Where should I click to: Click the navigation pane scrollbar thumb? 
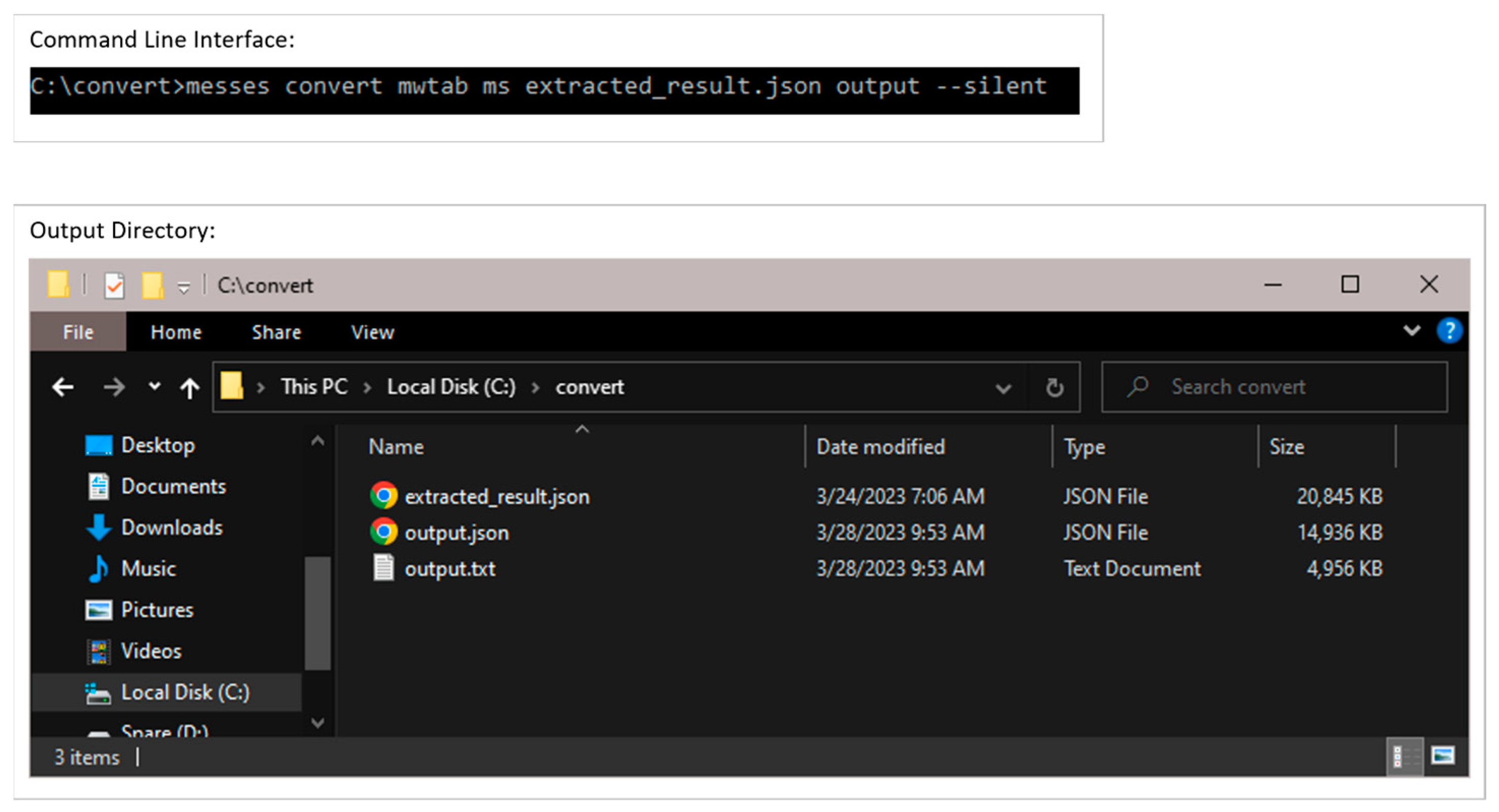(x=318, y=613)
